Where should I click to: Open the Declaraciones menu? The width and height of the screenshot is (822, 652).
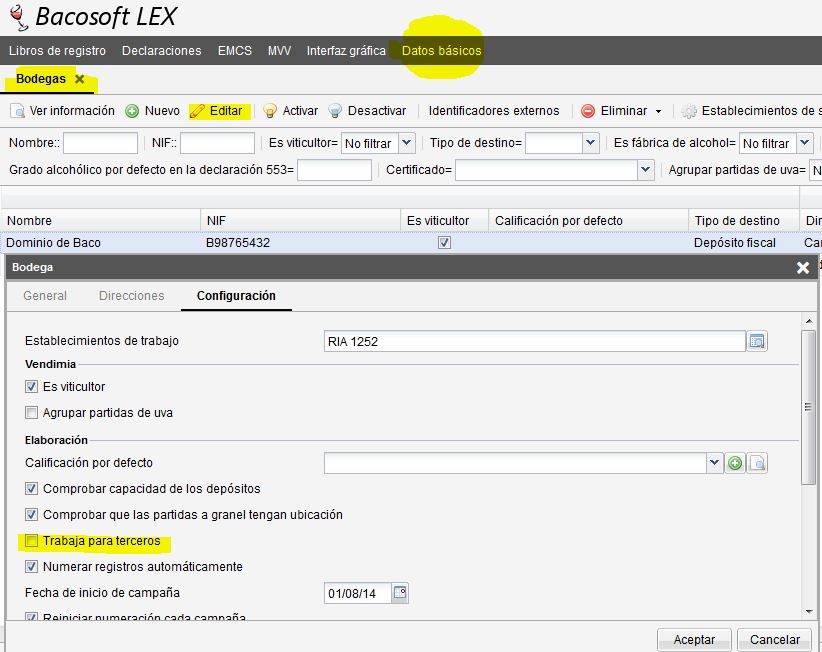[x=161, y=51]
